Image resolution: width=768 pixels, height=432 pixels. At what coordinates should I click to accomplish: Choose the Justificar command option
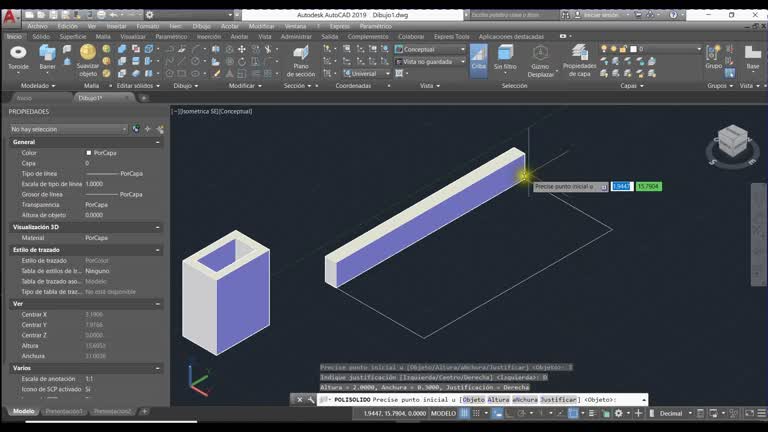tap(558, 400)
